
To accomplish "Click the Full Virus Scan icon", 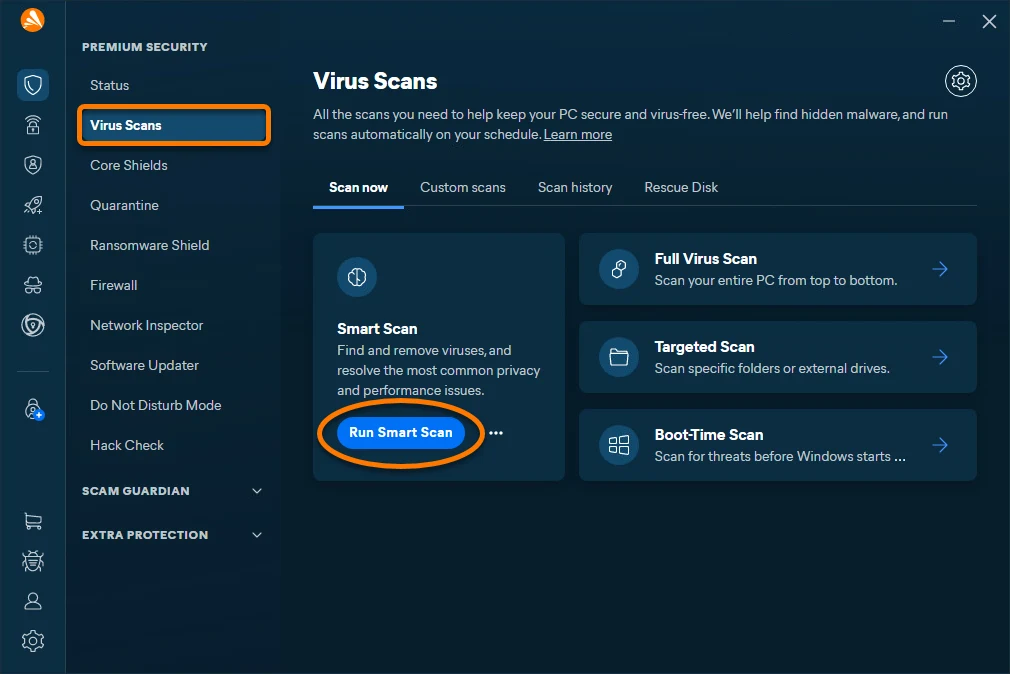I will [619, 269].
